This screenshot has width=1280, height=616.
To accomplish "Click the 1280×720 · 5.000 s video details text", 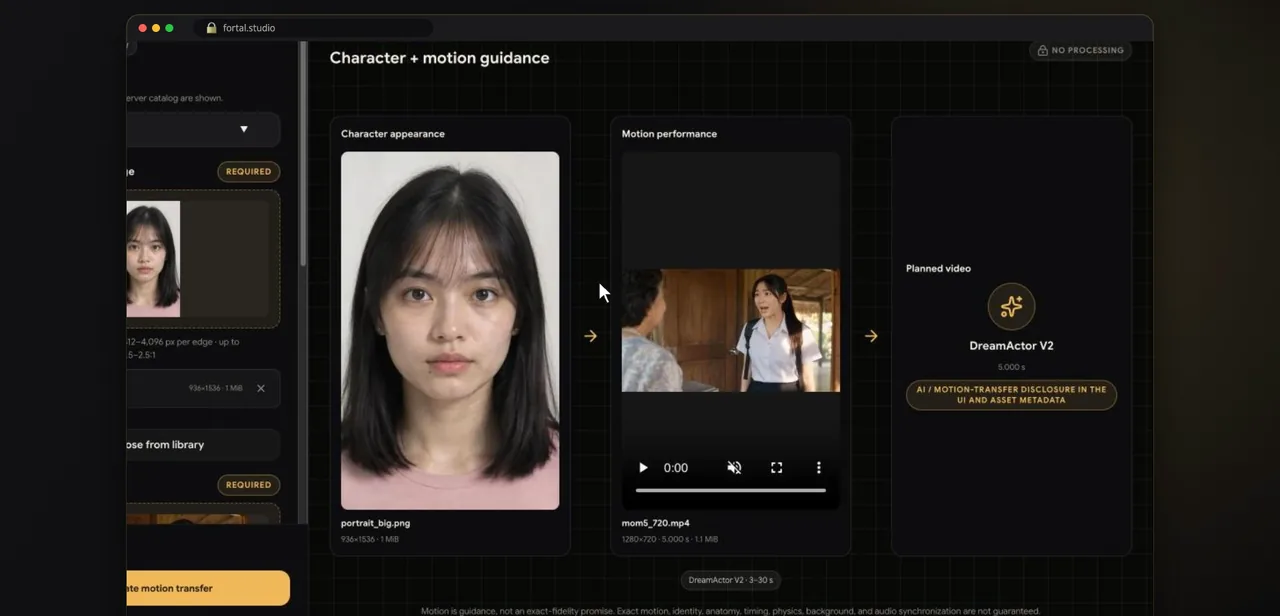I will pos(669,539).
